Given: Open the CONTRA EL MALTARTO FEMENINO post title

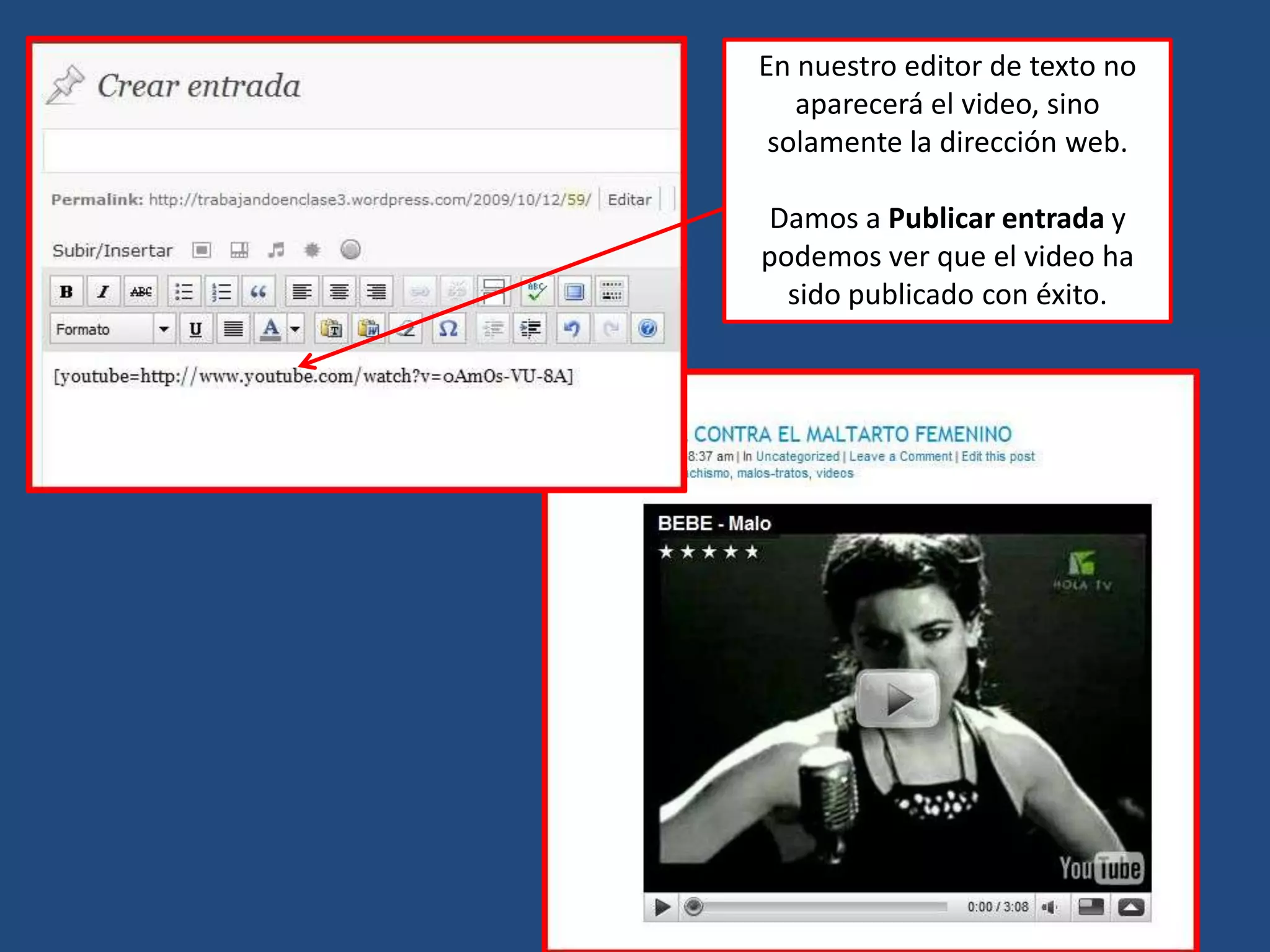Looking at the screenshot, I should coord(853,434).
